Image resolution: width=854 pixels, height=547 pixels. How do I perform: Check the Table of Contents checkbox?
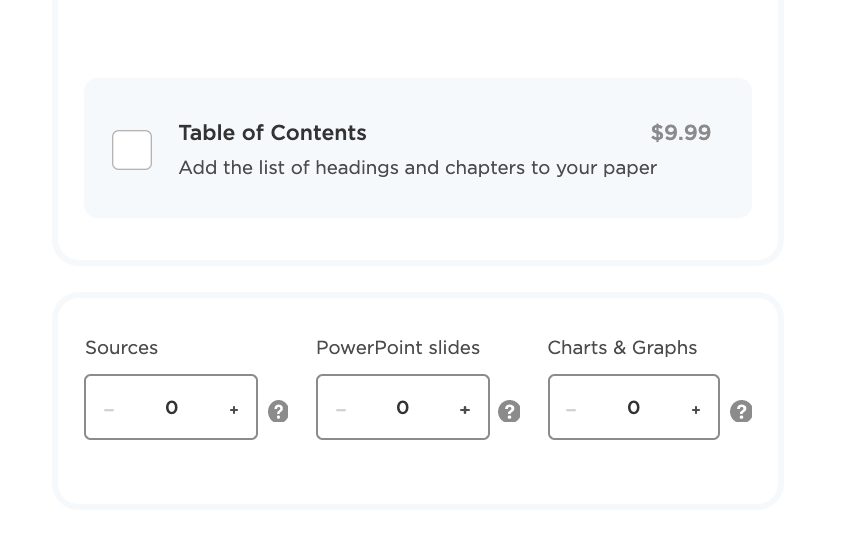pyautogui.click(x=132, y=150)
